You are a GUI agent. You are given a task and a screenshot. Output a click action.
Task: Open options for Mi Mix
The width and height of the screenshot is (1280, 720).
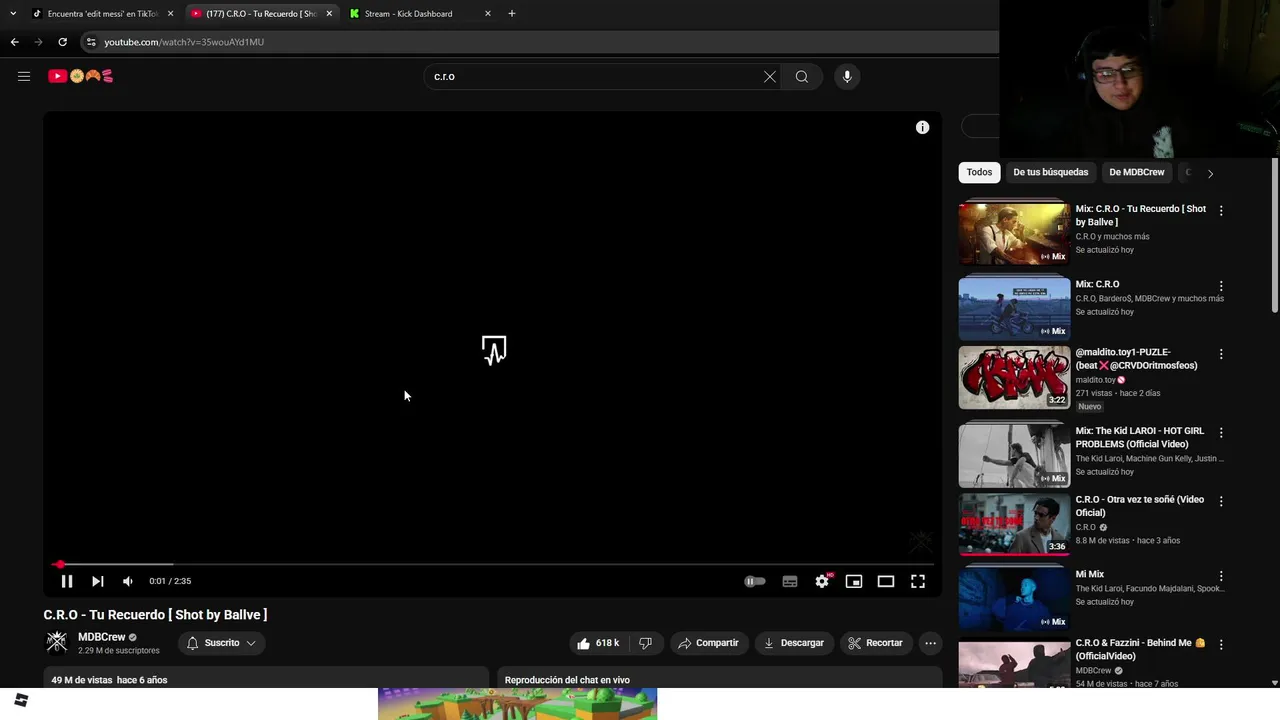pyautogui.click(x=1221, y=576)
